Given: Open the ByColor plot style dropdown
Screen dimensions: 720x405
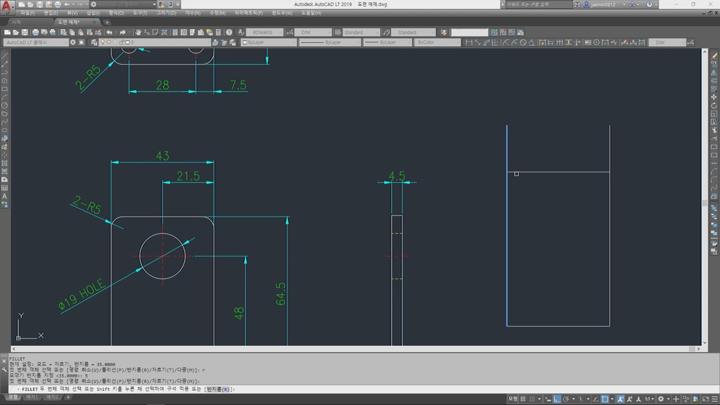Looking at the screenshot, I should 437,42.
